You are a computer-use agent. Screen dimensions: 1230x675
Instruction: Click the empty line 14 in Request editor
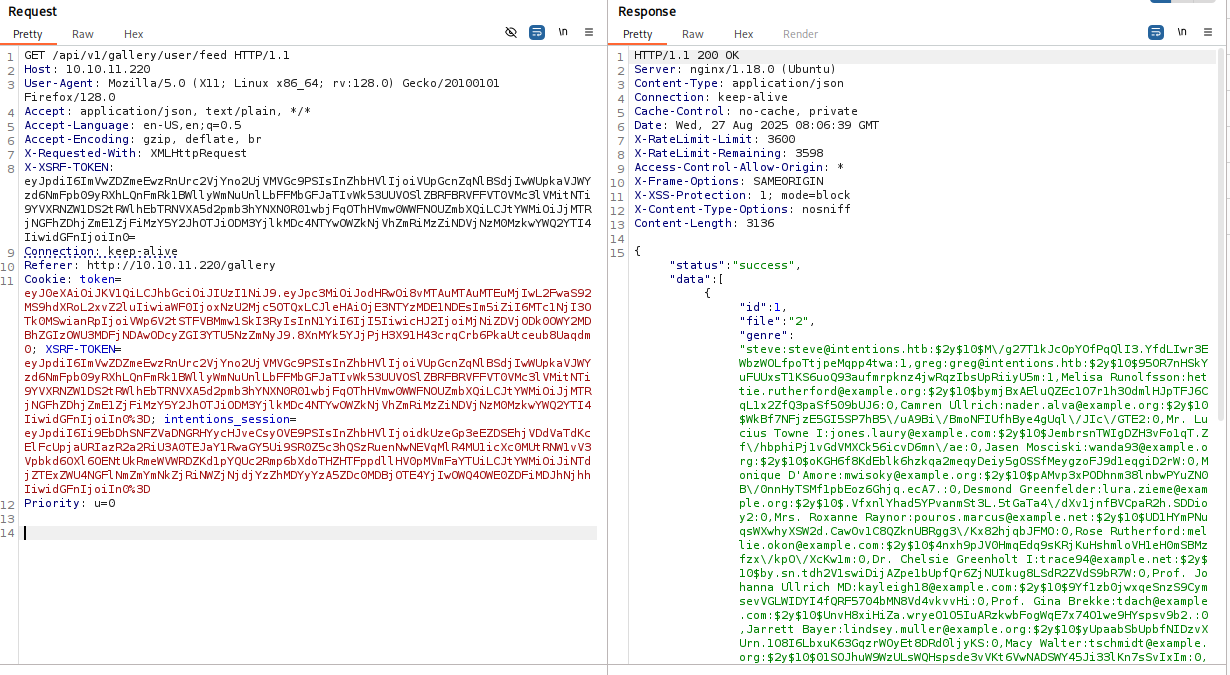[310, 532]
